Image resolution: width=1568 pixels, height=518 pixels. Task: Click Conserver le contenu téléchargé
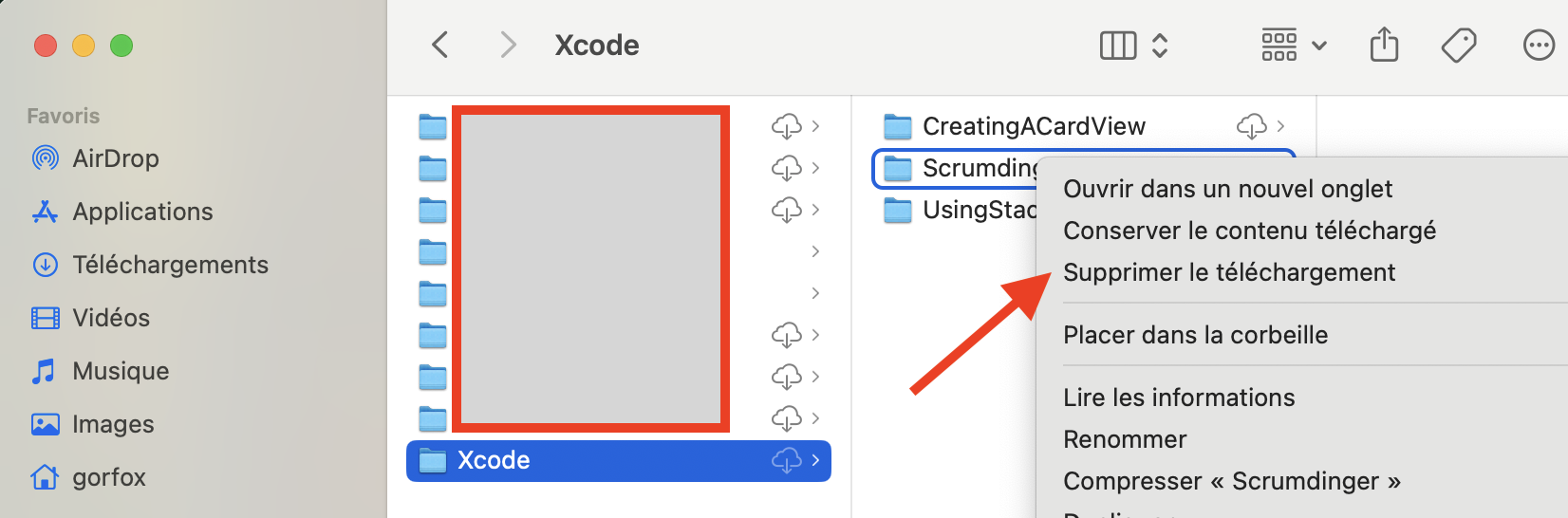coord(1249,231)
